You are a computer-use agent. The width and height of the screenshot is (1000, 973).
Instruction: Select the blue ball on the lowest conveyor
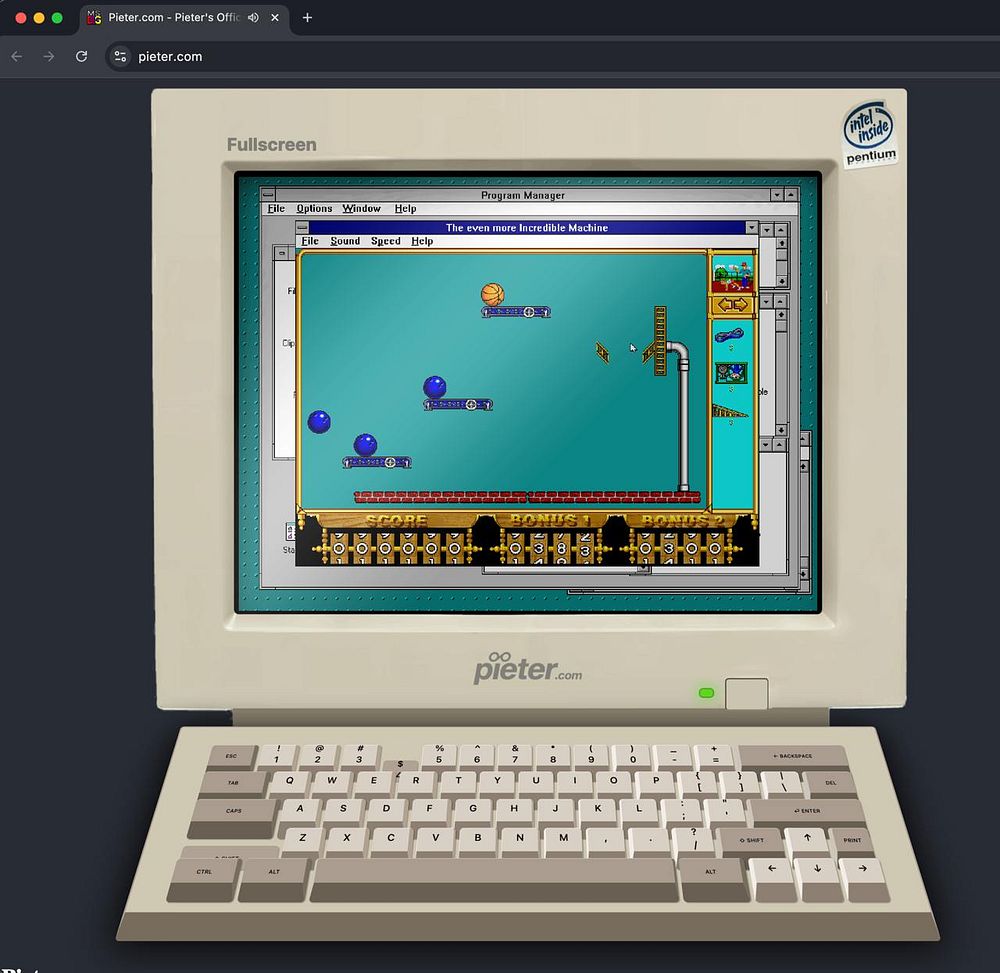coord(365,444)
